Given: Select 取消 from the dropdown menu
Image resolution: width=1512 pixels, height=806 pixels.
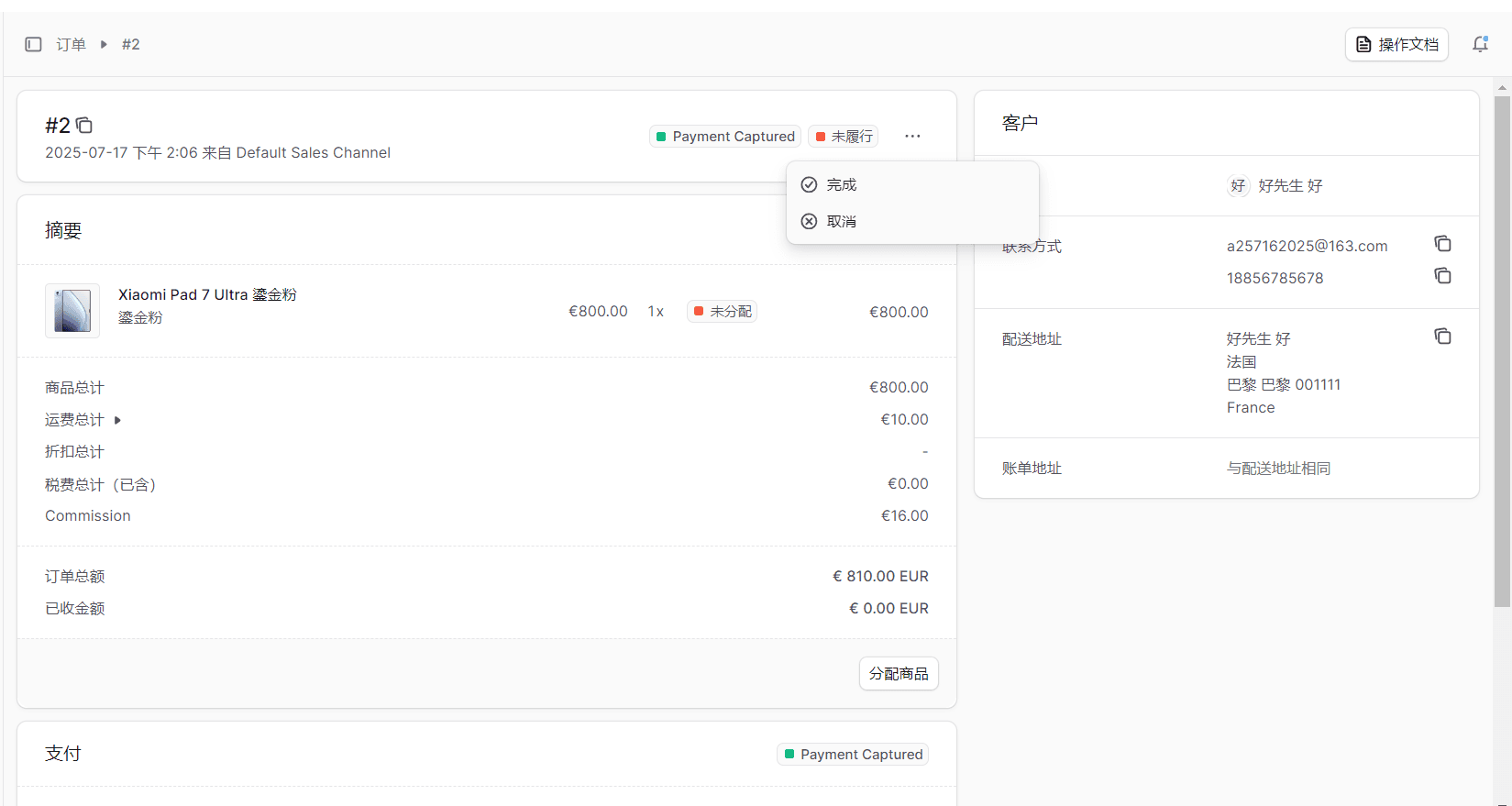Looking at the screenshot, I should tap(841, 222).
